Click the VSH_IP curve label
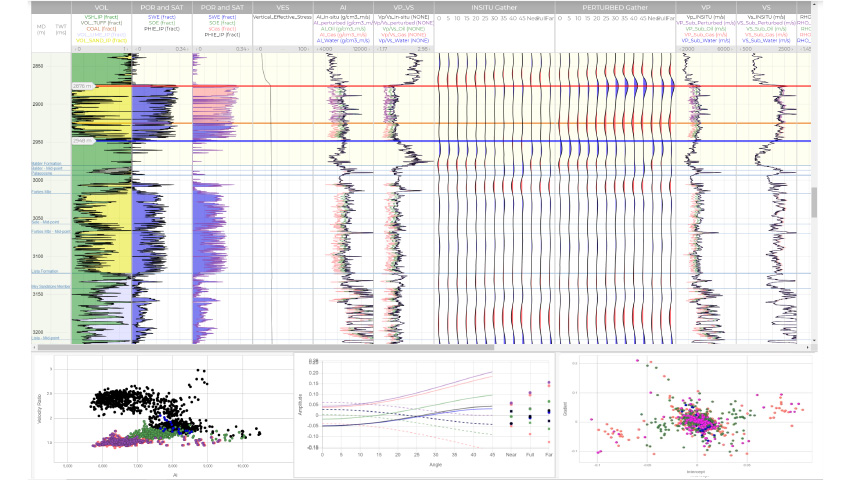This screenshot has width=852, height=480. [102, 17]
